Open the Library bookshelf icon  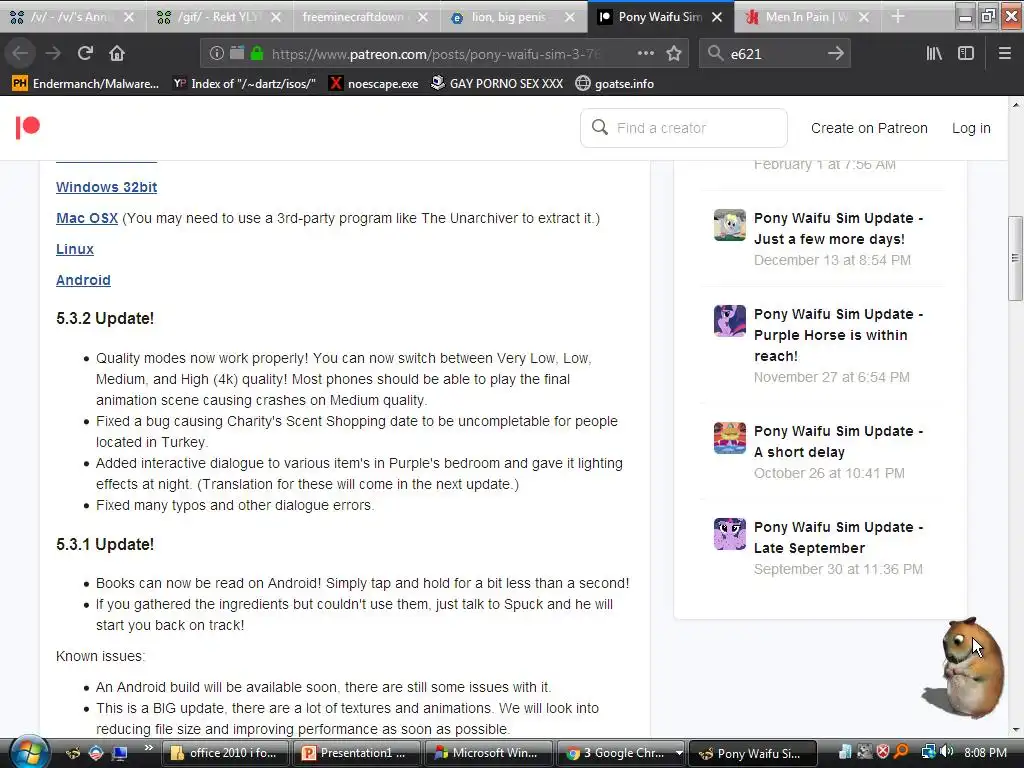coord(934,54)
